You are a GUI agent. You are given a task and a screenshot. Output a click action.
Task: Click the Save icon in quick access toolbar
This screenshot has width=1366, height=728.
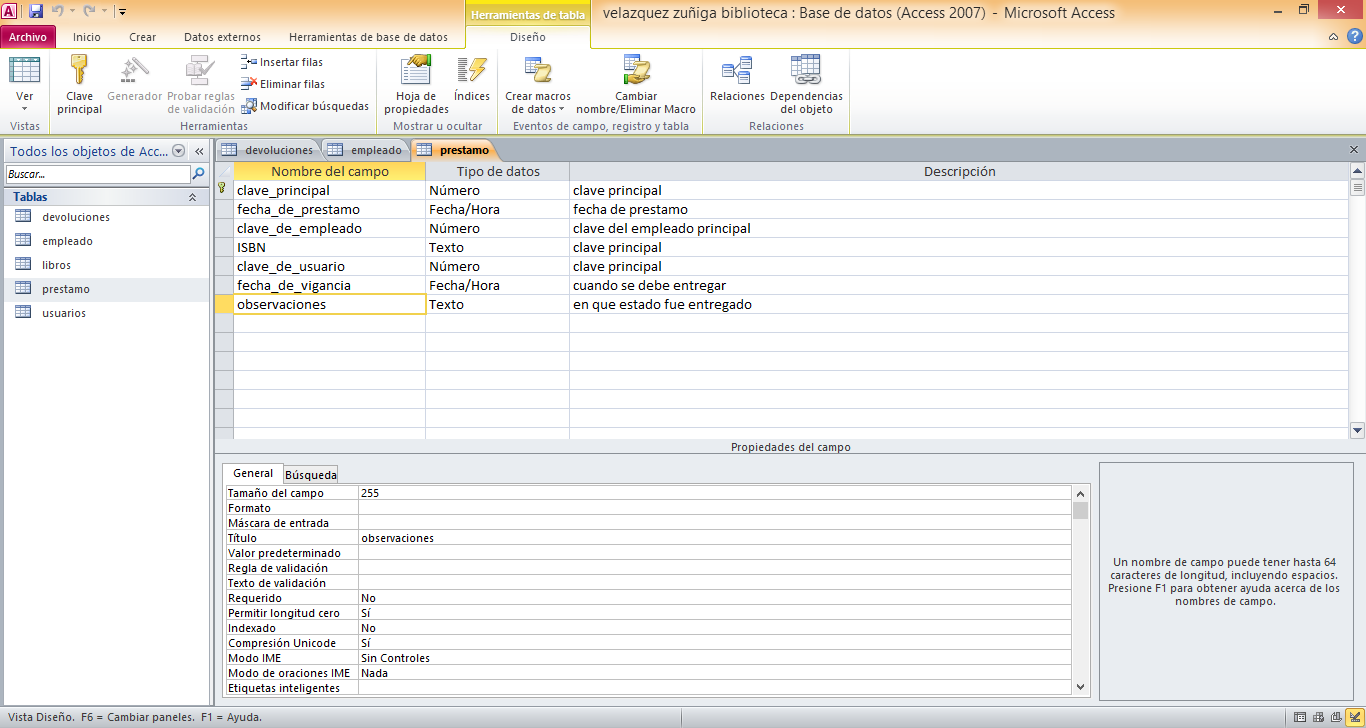pos(36,12)
